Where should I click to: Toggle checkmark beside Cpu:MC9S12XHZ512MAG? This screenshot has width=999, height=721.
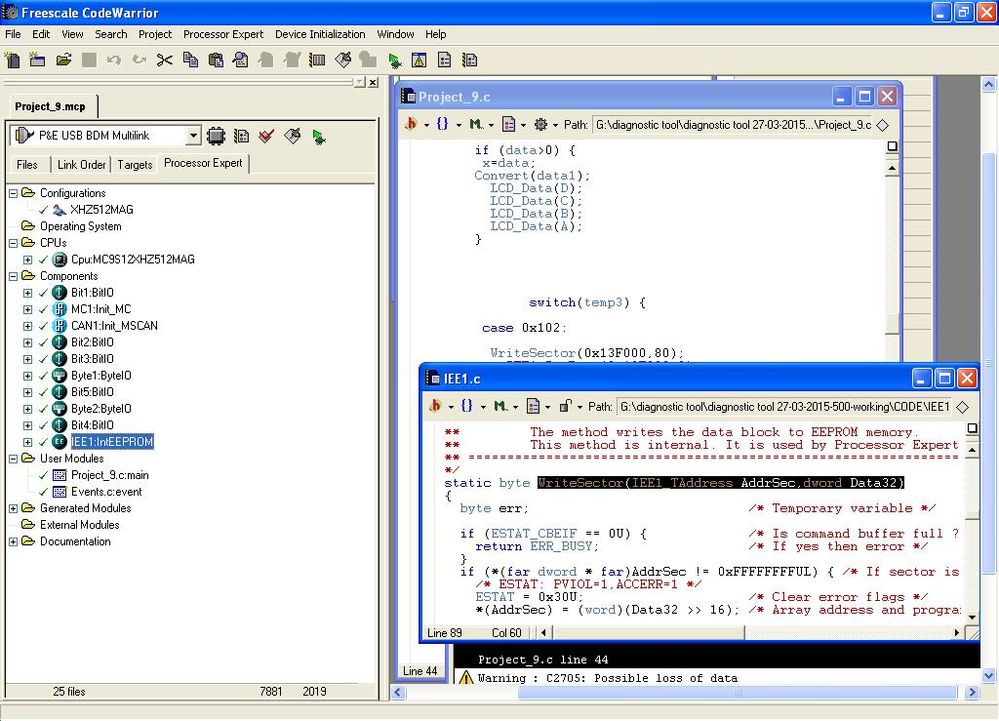tap(43, 259)
